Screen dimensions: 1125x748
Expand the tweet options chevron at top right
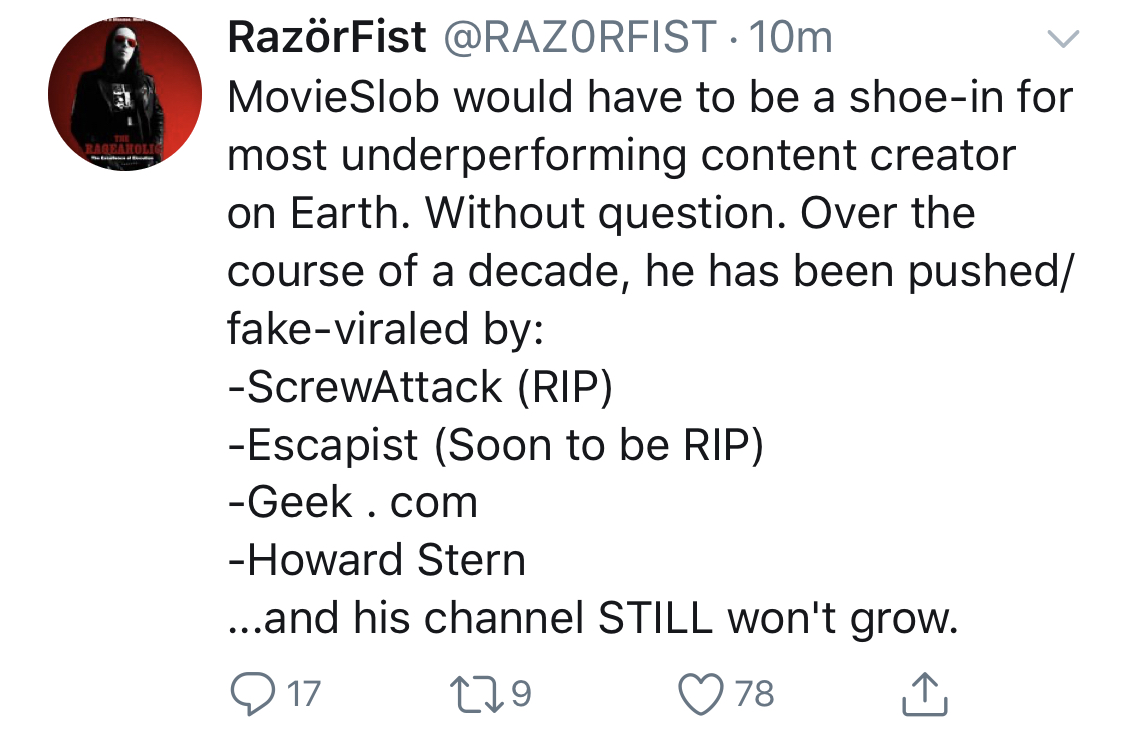(1063, 38)
